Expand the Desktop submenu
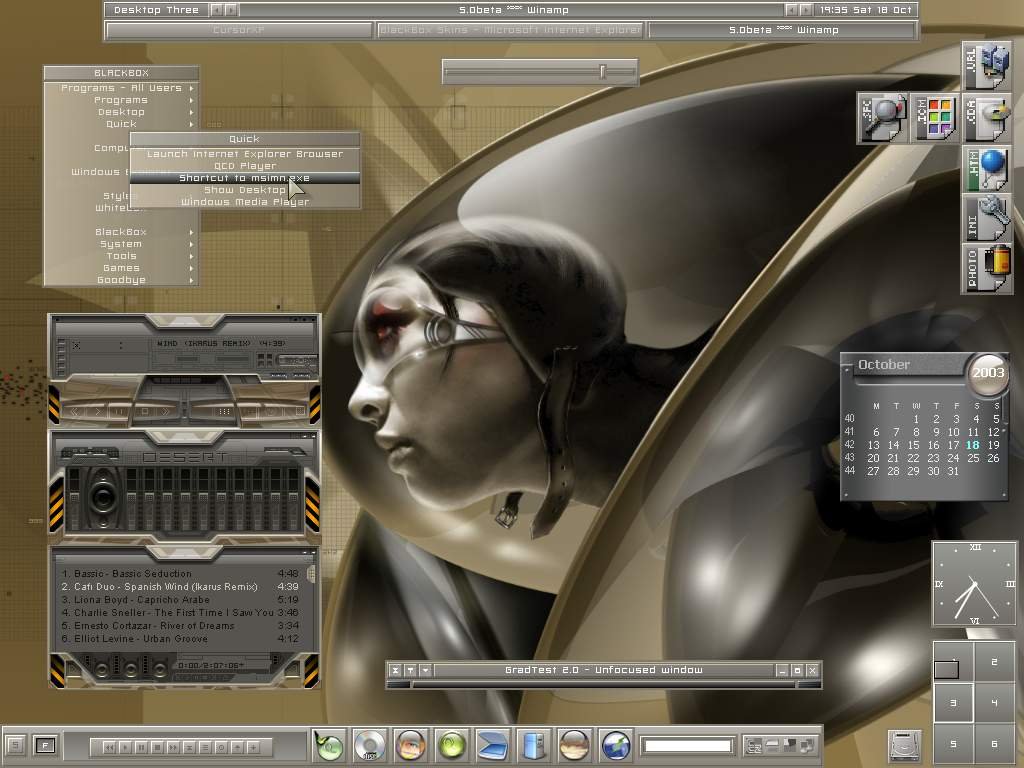Image resolution: width=1024 pixels, height=768 pixels. pos(121,112)
